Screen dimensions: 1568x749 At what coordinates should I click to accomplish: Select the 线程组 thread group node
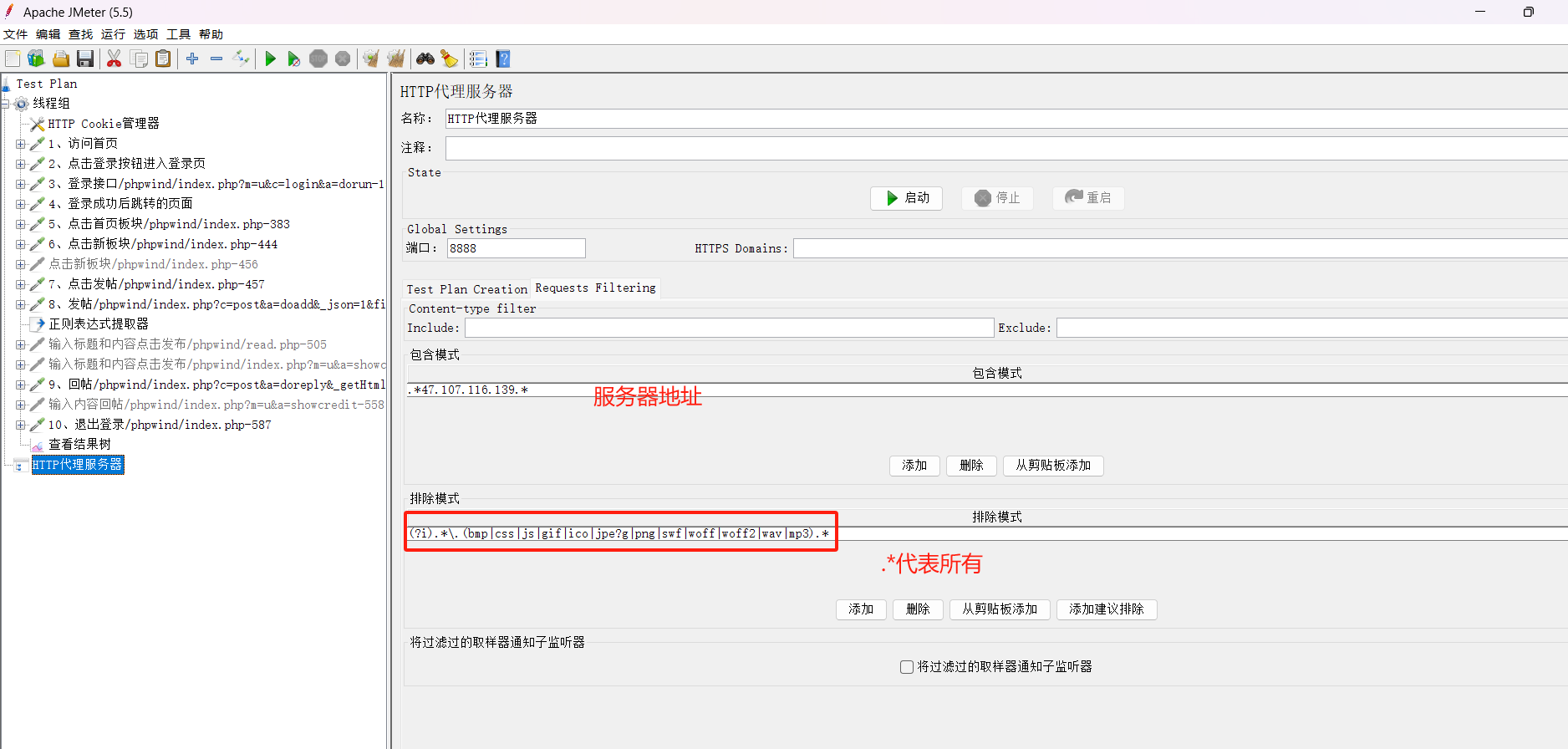coord(51,104)
